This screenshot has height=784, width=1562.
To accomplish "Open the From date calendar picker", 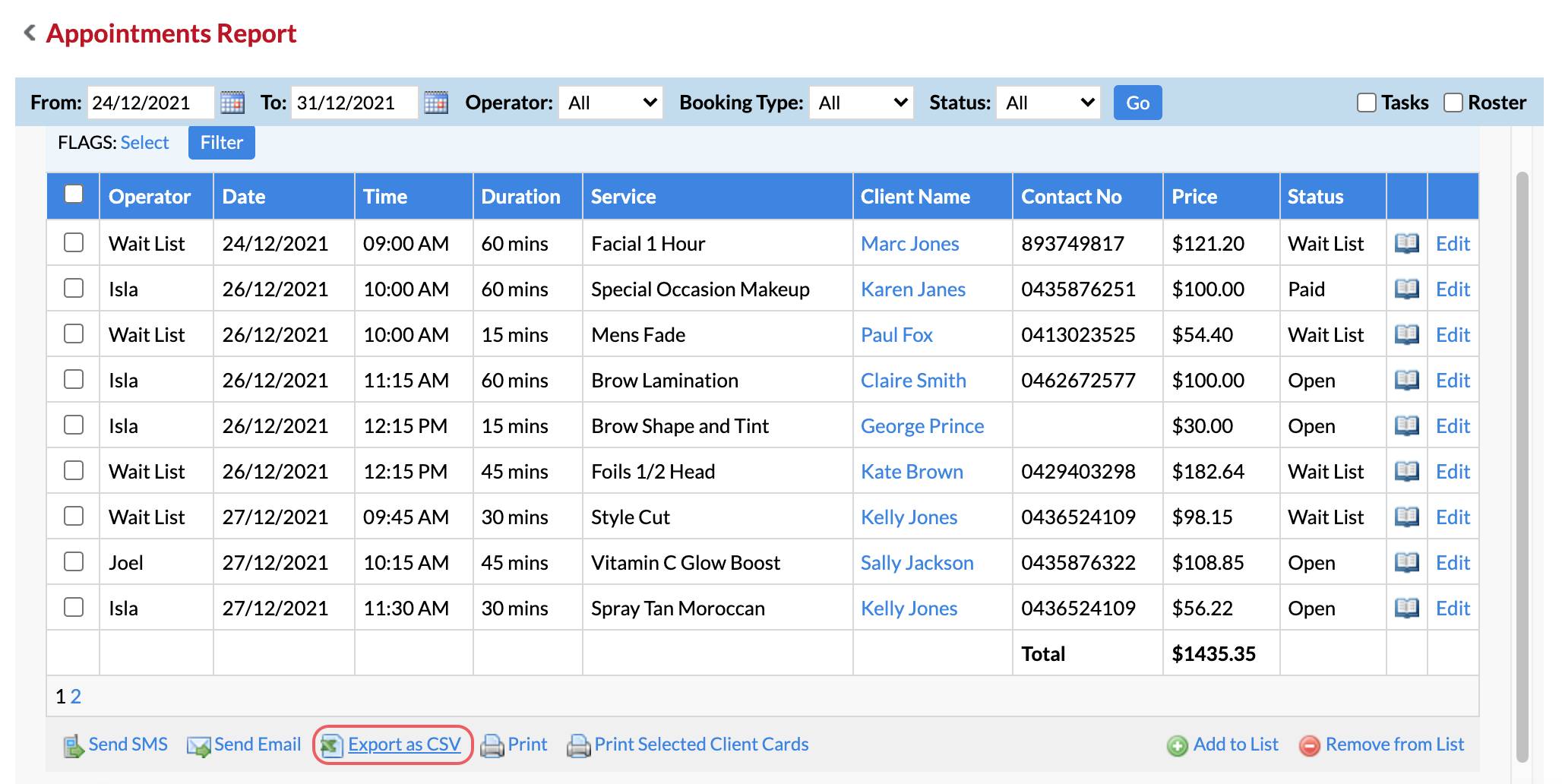I will pos(232,103).
